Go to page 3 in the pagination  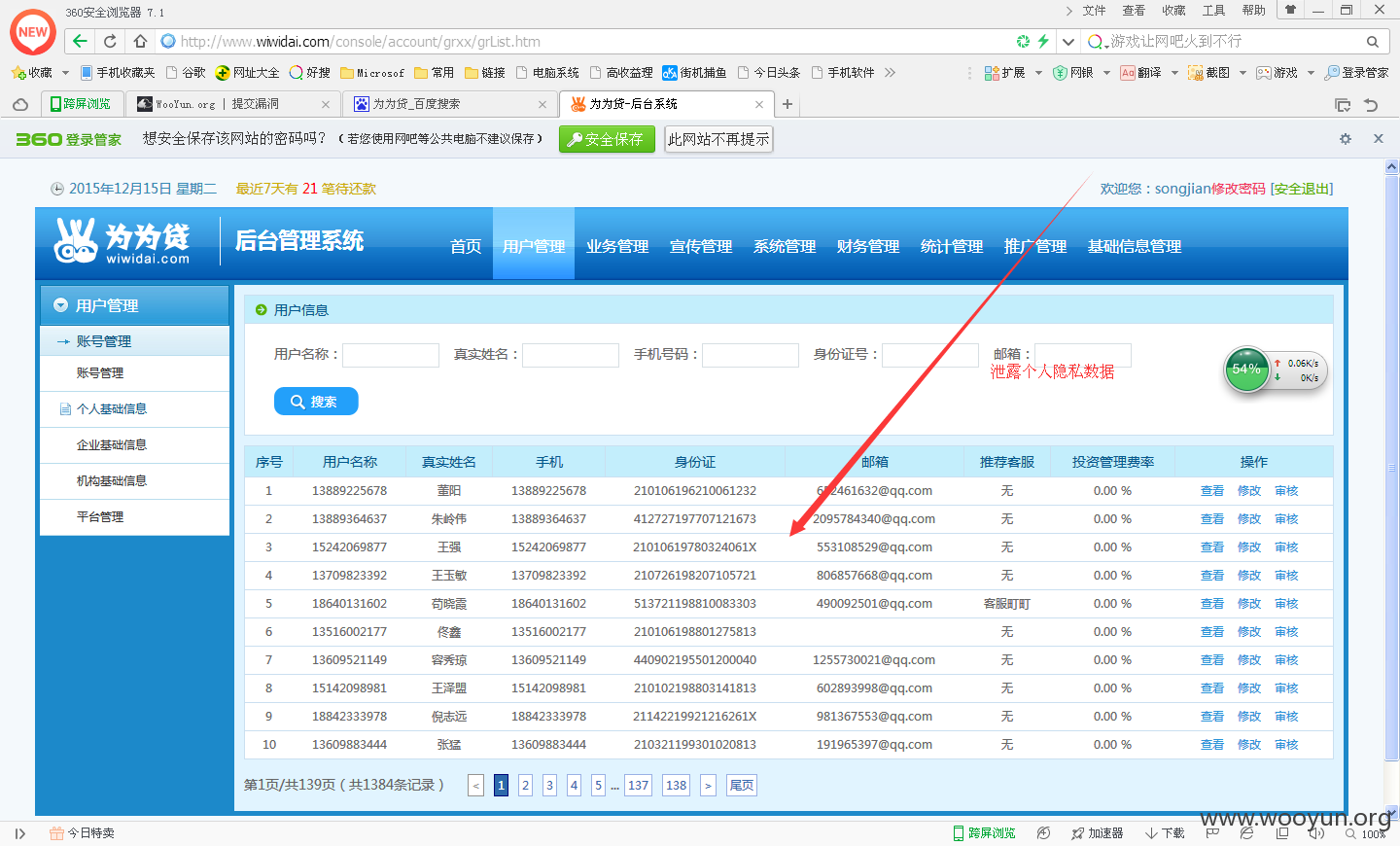[x=549, y=785]
